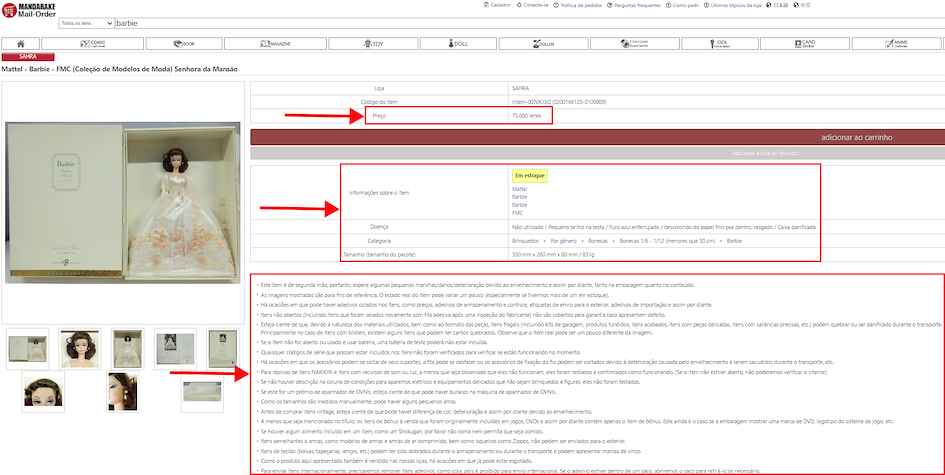Open the Brinquedos breadcrumb category
The width and height of the screenshot is (945, 475).
tap(526, 241)
